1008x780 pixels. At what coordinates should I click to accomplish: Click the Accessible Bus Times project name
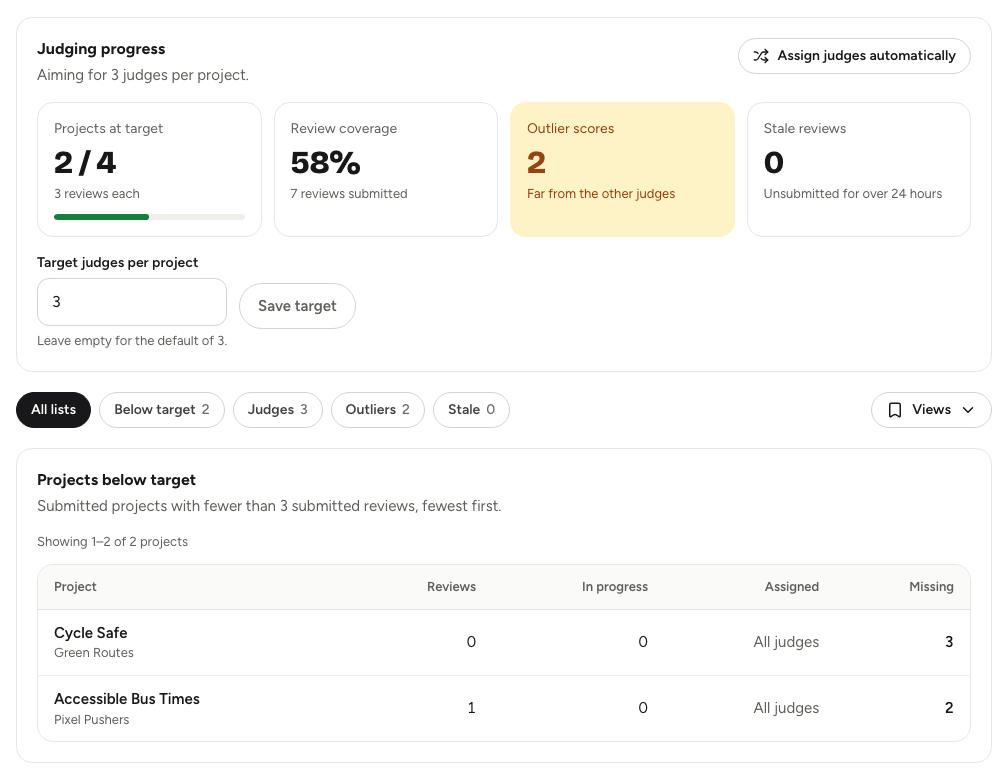click(127, 699)
